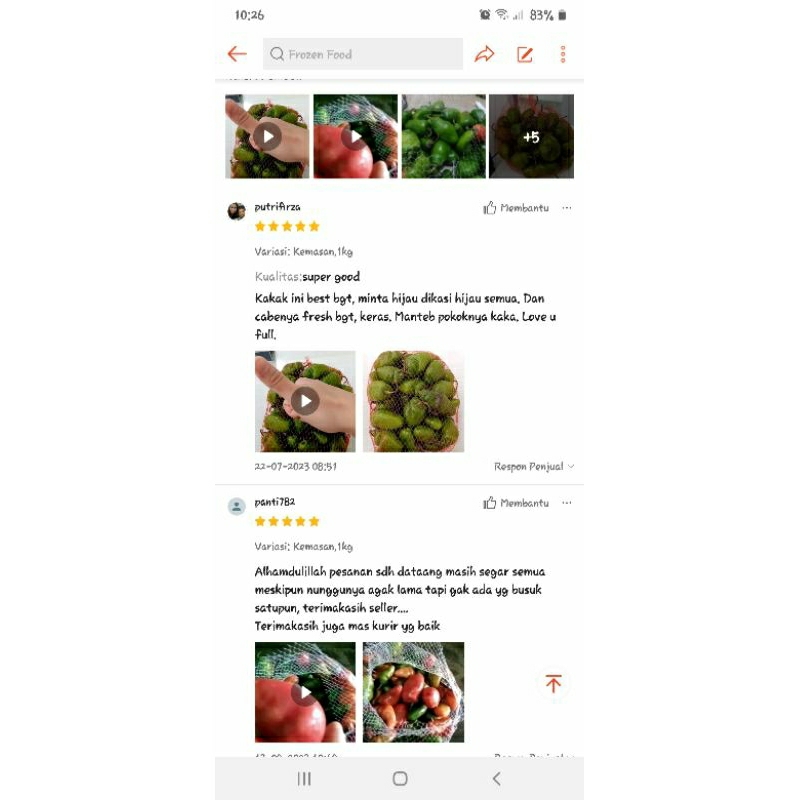
Task: Open the share arrow icon
Action: click(484, 54)
